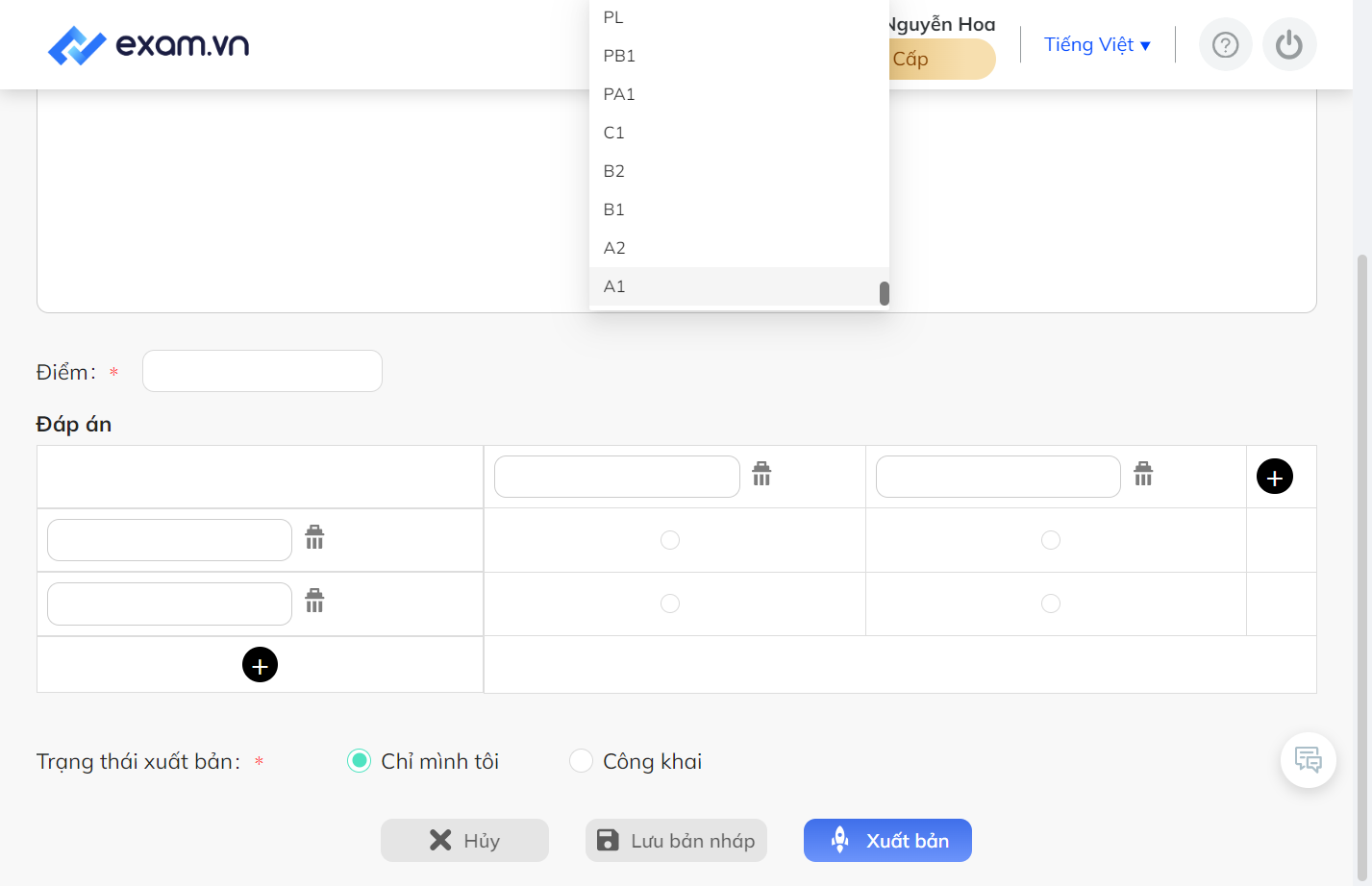Choose B1 from the dropdown list

(738, 209)
